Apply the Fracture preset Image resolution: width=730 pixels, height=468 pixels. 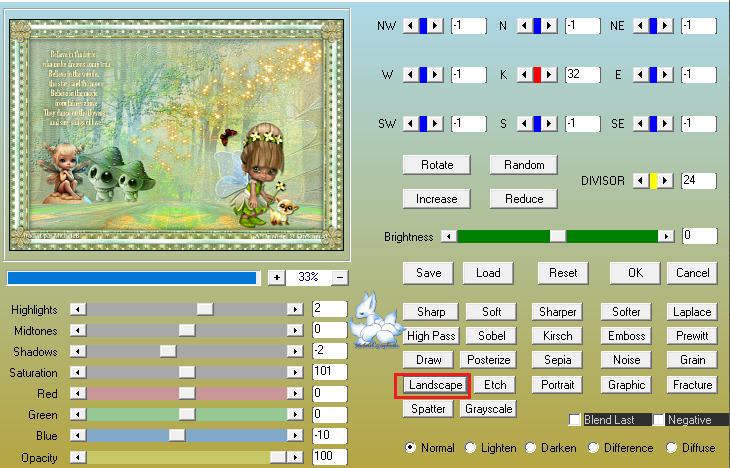[x=692, y=385]
